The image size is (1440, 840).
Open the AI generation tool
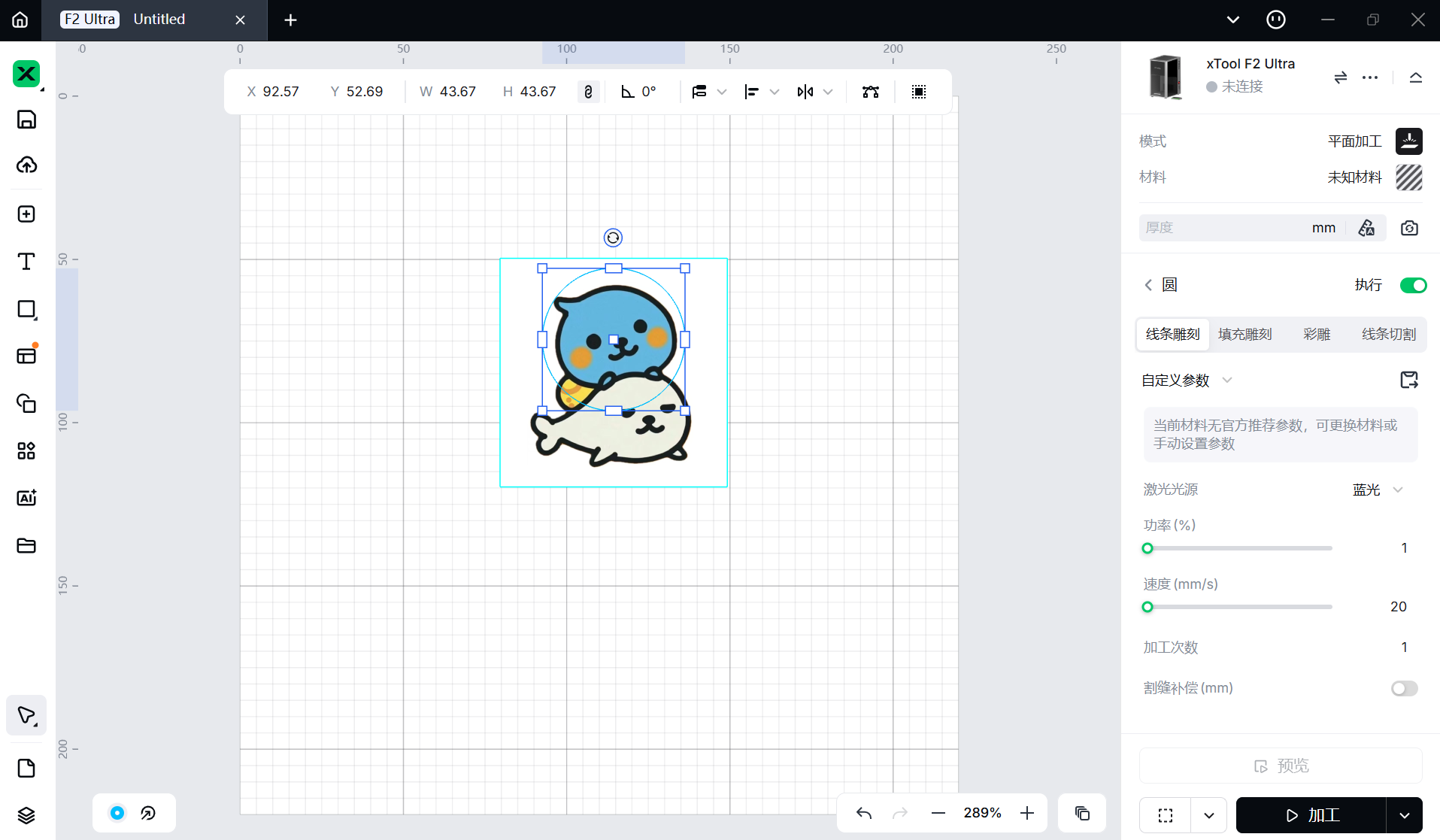click(x=26, y=498)
